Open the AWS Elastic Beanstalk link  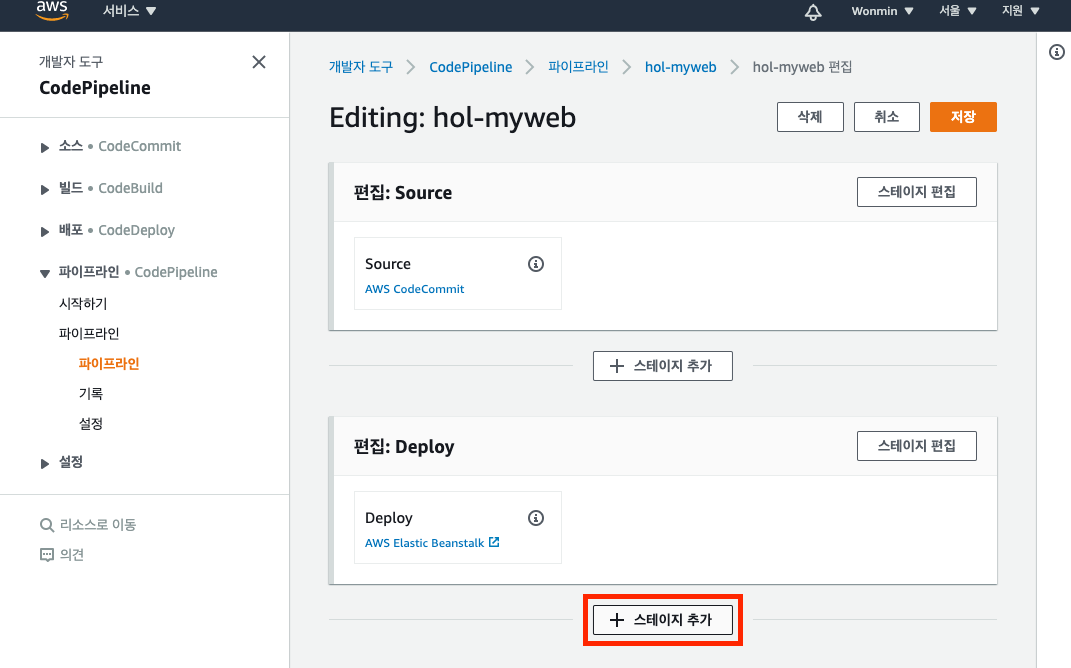click(x=424, y=543)
